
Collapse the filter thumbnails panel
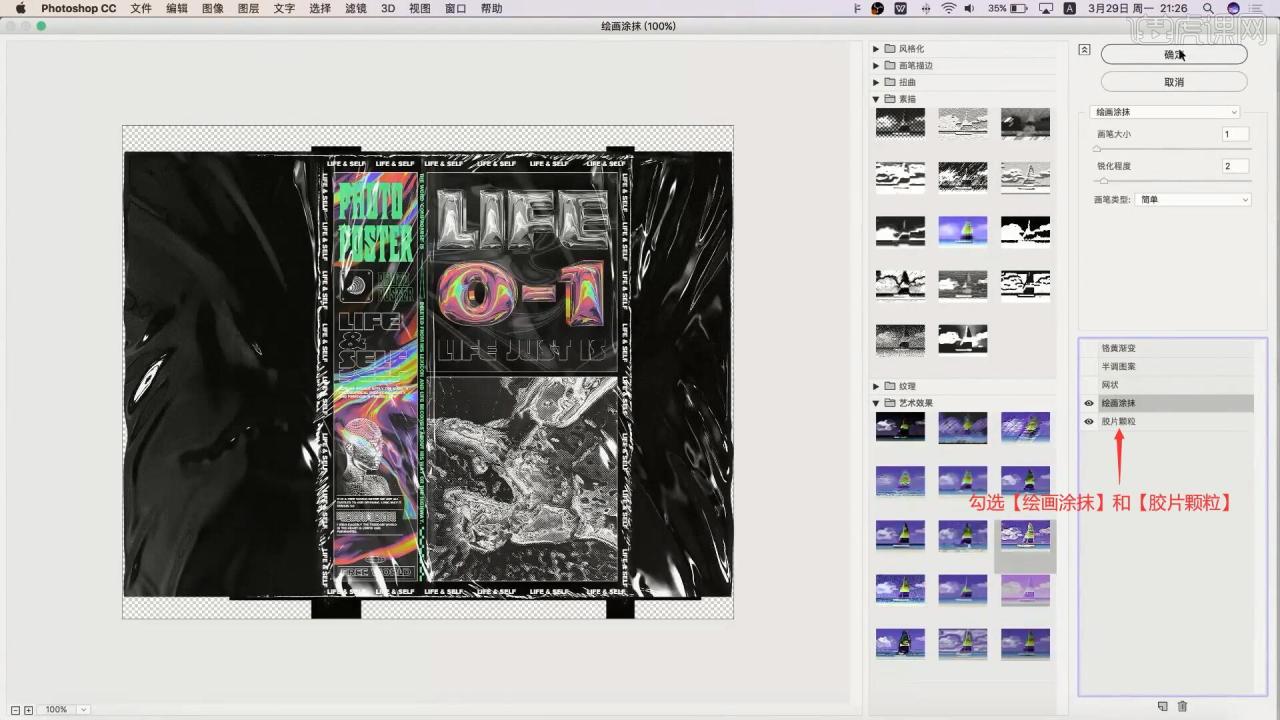click(1084, 49)
